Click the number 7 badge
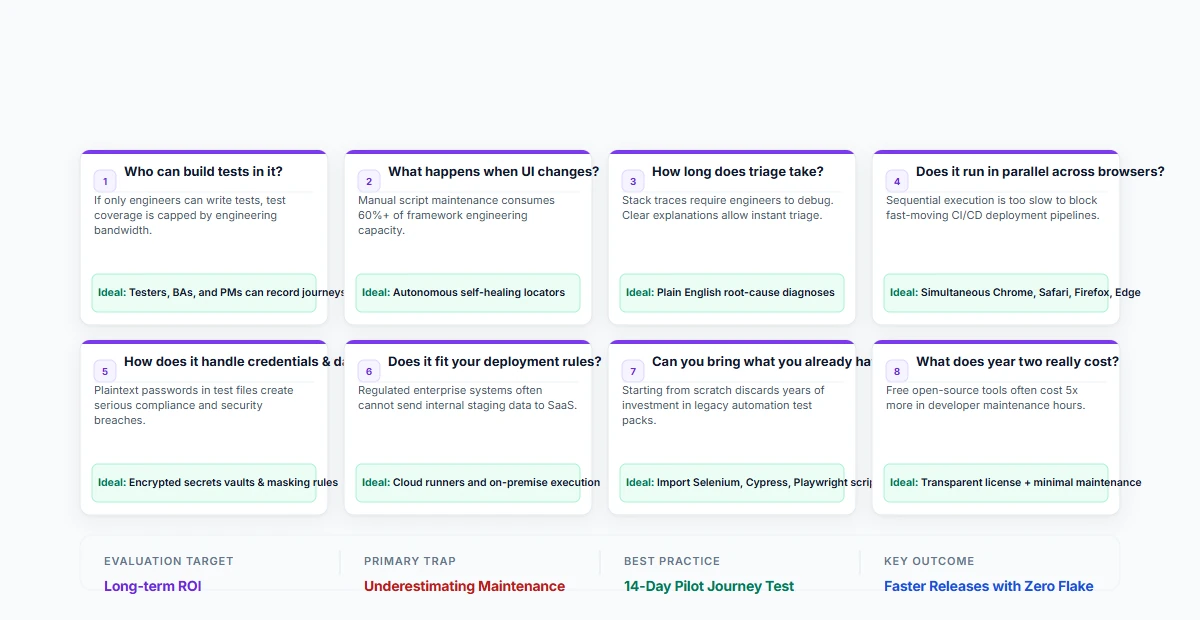This screenshot has height=620, width=1200. [x=633, y=371]
